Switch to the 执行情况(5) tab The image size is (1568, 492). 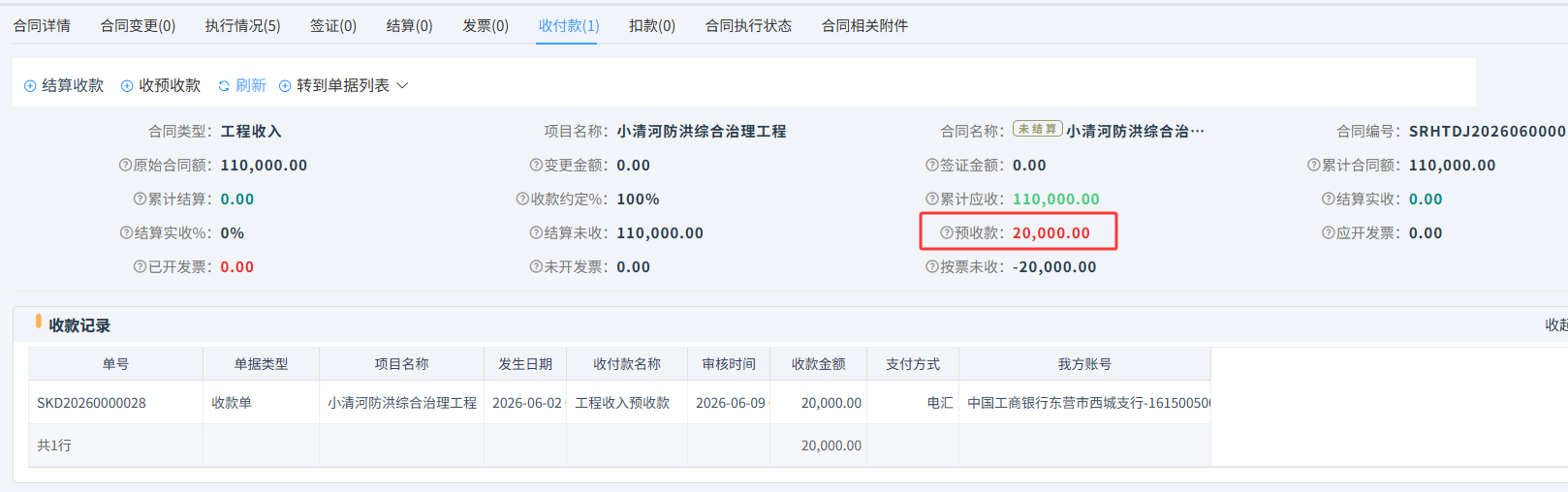pos(242,26)
